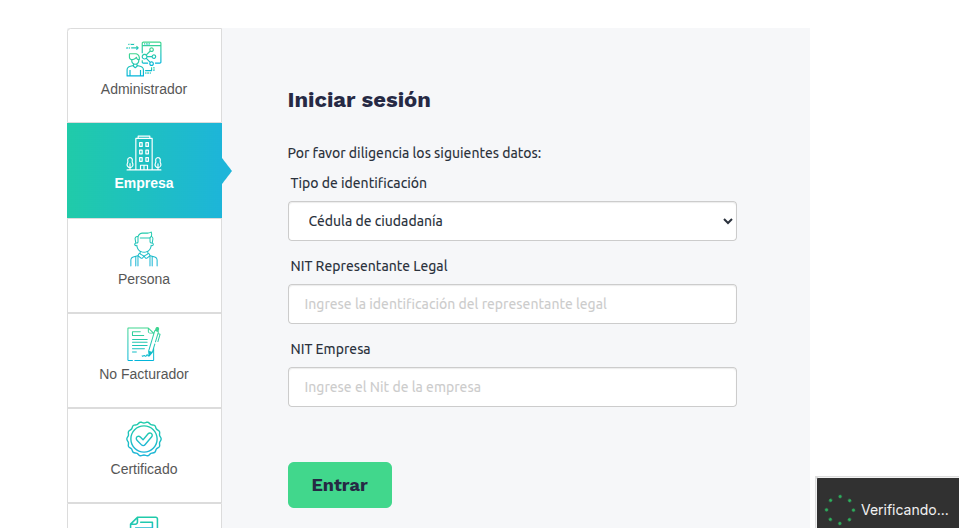Screen dimensions: 959x528
Task: Click the Iniciar sesión heading
Action: tap(359, 100)
